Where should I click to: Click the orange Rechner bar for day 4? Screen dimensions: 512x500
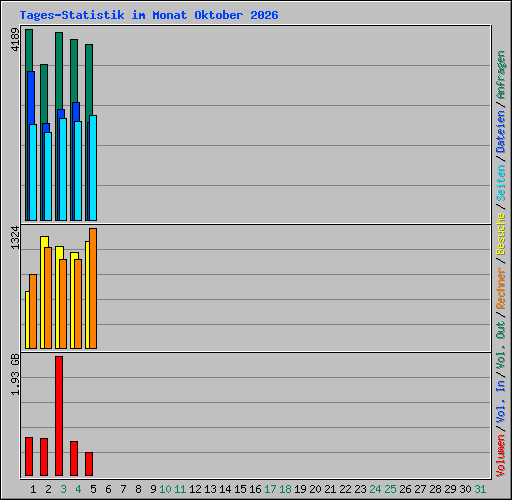pos(78,304)
